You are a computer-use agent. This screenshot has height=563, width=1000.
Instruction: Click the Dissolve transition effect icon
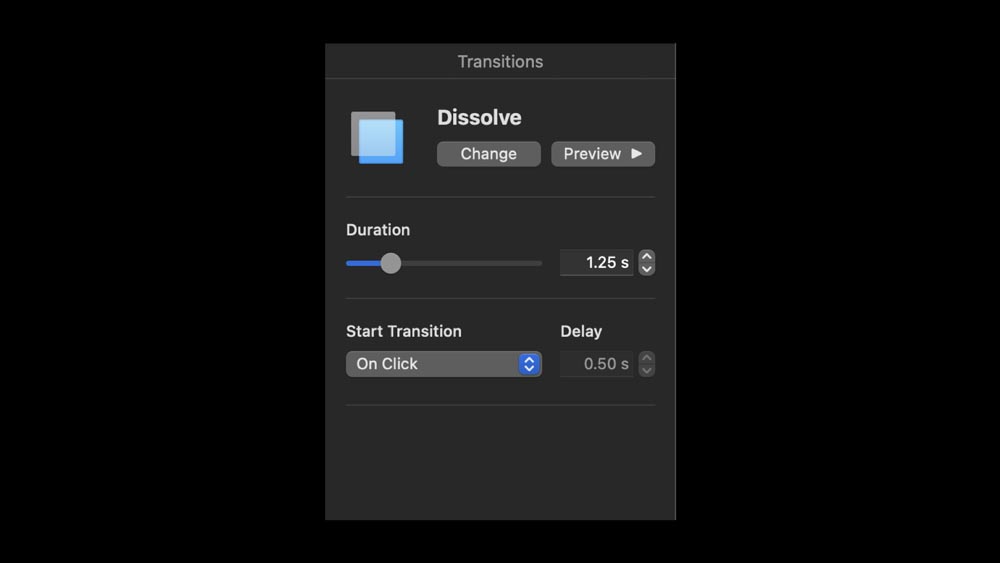[x=377, y=138]
